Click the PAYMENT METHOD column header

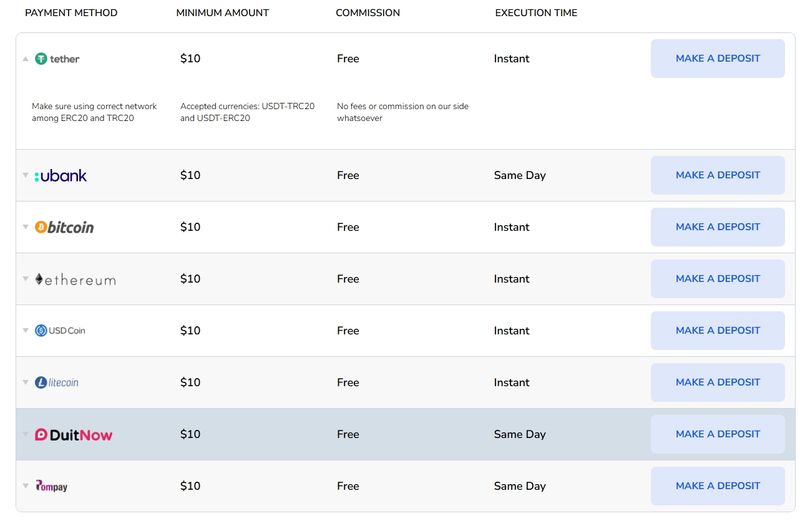click(x=71, y=13)
